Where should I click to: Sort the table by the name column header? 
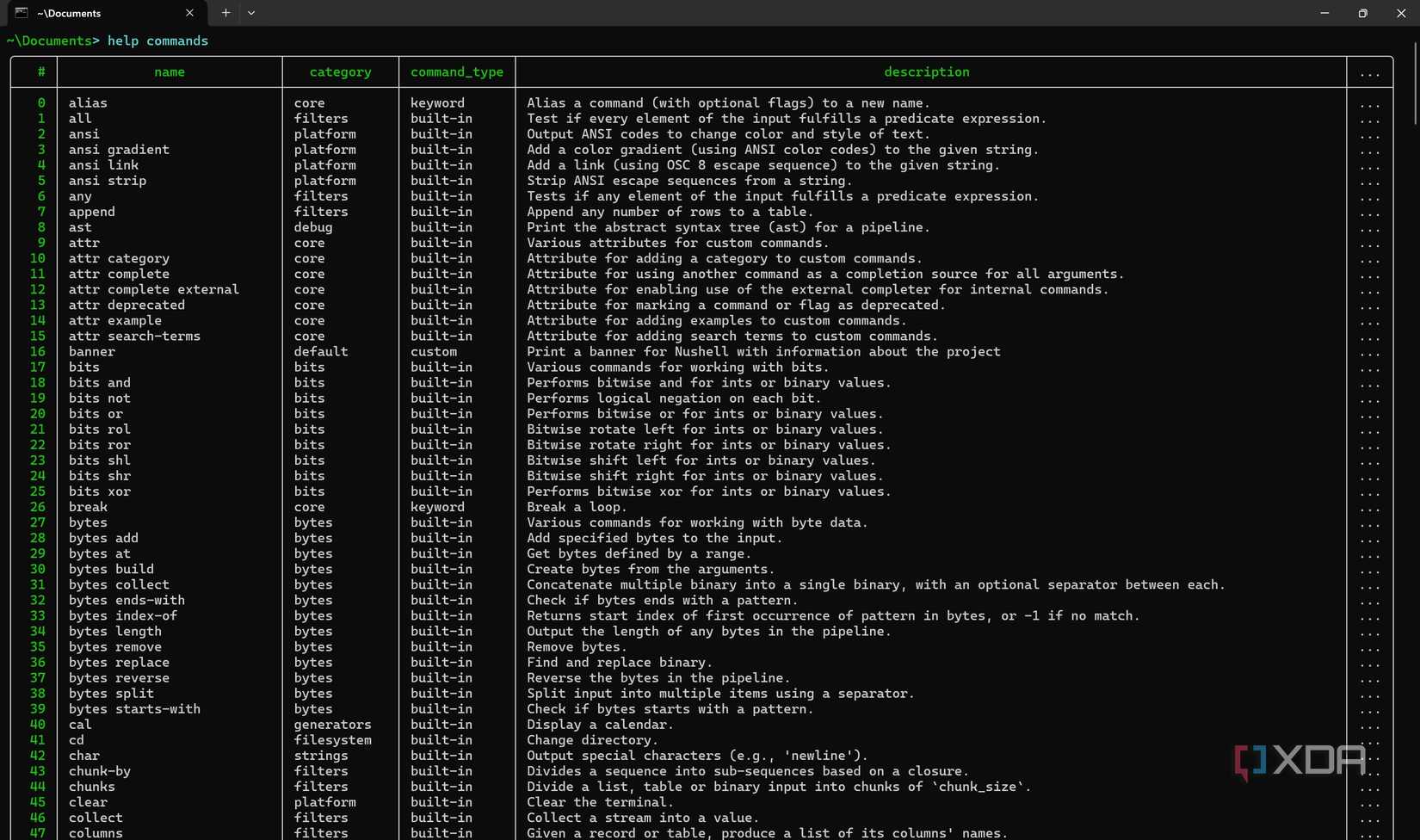[x=169, y=72]
